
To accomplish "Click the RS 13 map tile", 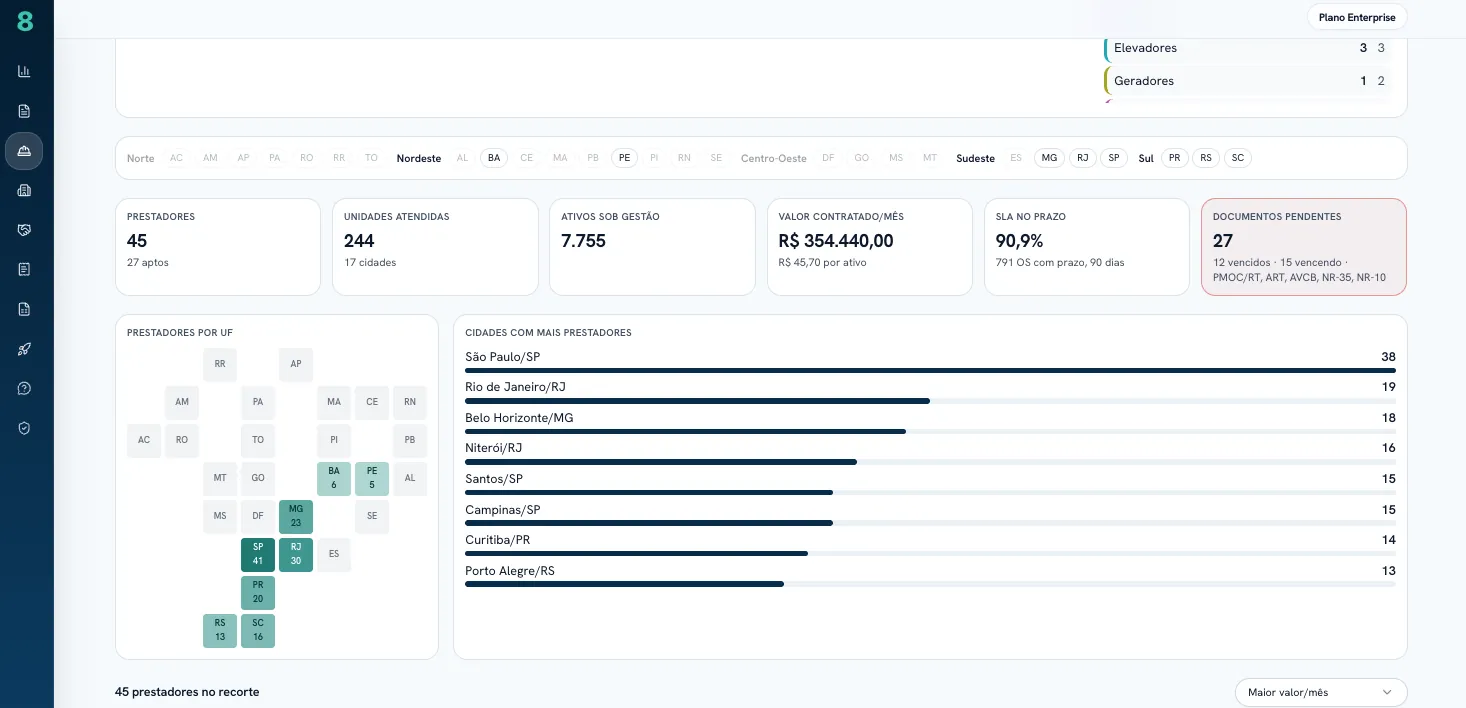I will point(220,631).
